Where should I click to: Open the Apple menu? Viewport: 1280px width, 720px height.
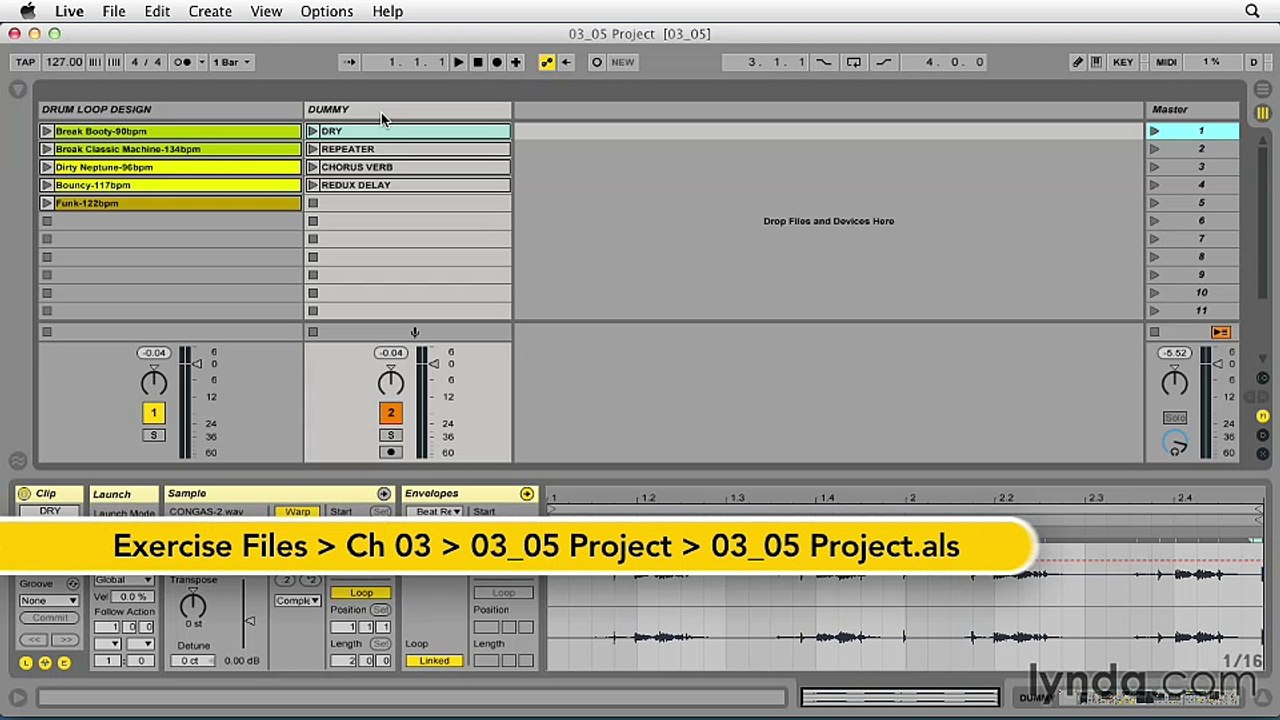(x=27, y=11)
